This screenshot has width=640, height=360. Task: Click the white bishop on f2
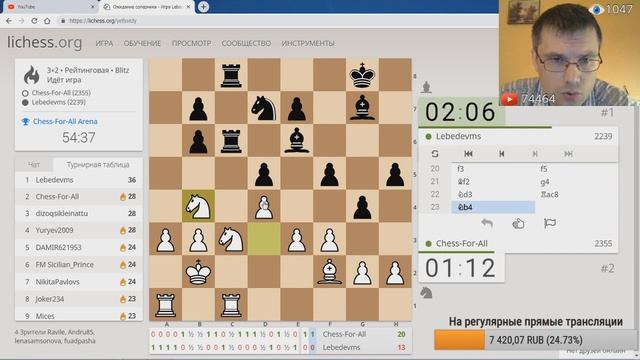(x=329, y=272)
